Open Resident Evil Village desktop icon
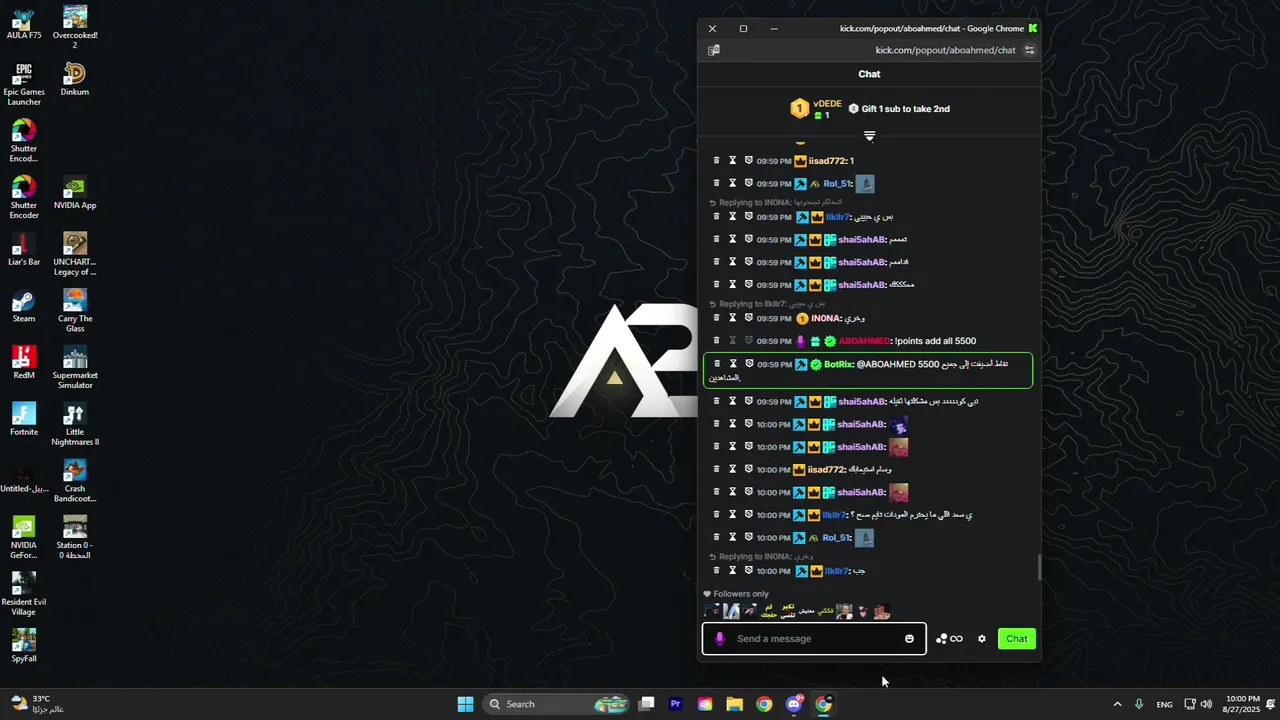The height and width of the screenshot is (720, 1280). (24, 594)
